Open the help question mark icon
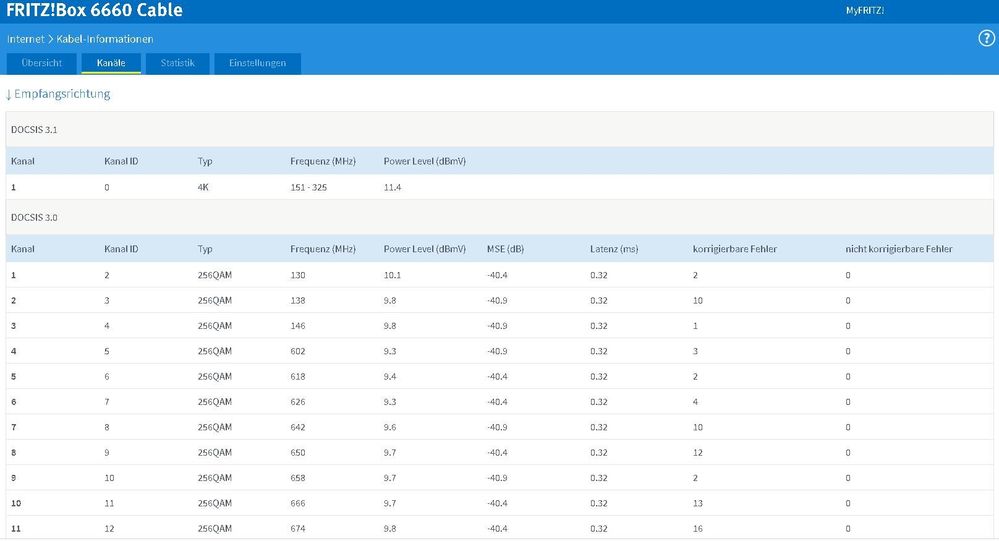Viewport: 999px width, 541px height. (985, 38)
